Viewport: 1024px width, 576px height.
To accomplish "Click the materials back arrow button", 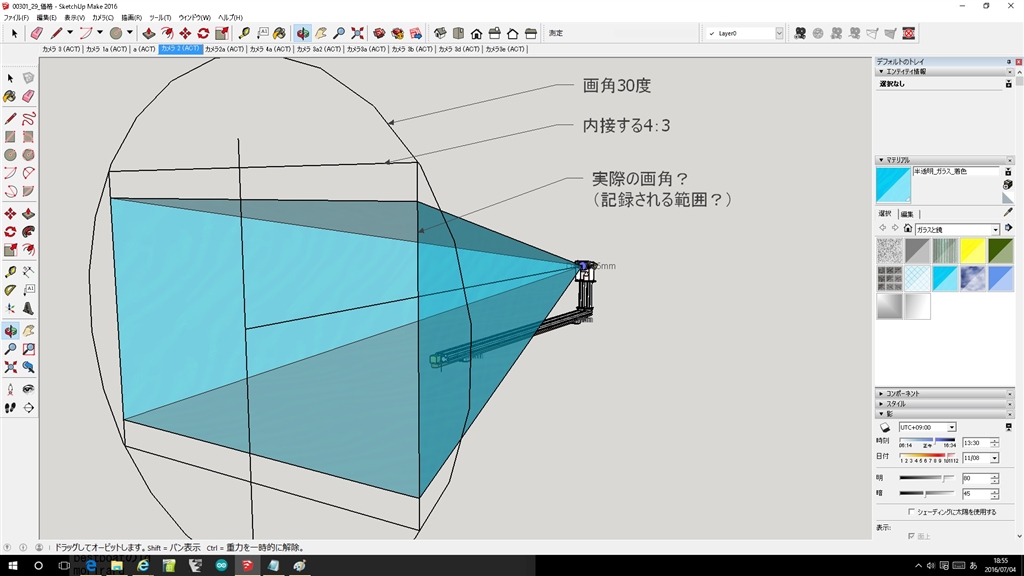I will pos(883,228).
